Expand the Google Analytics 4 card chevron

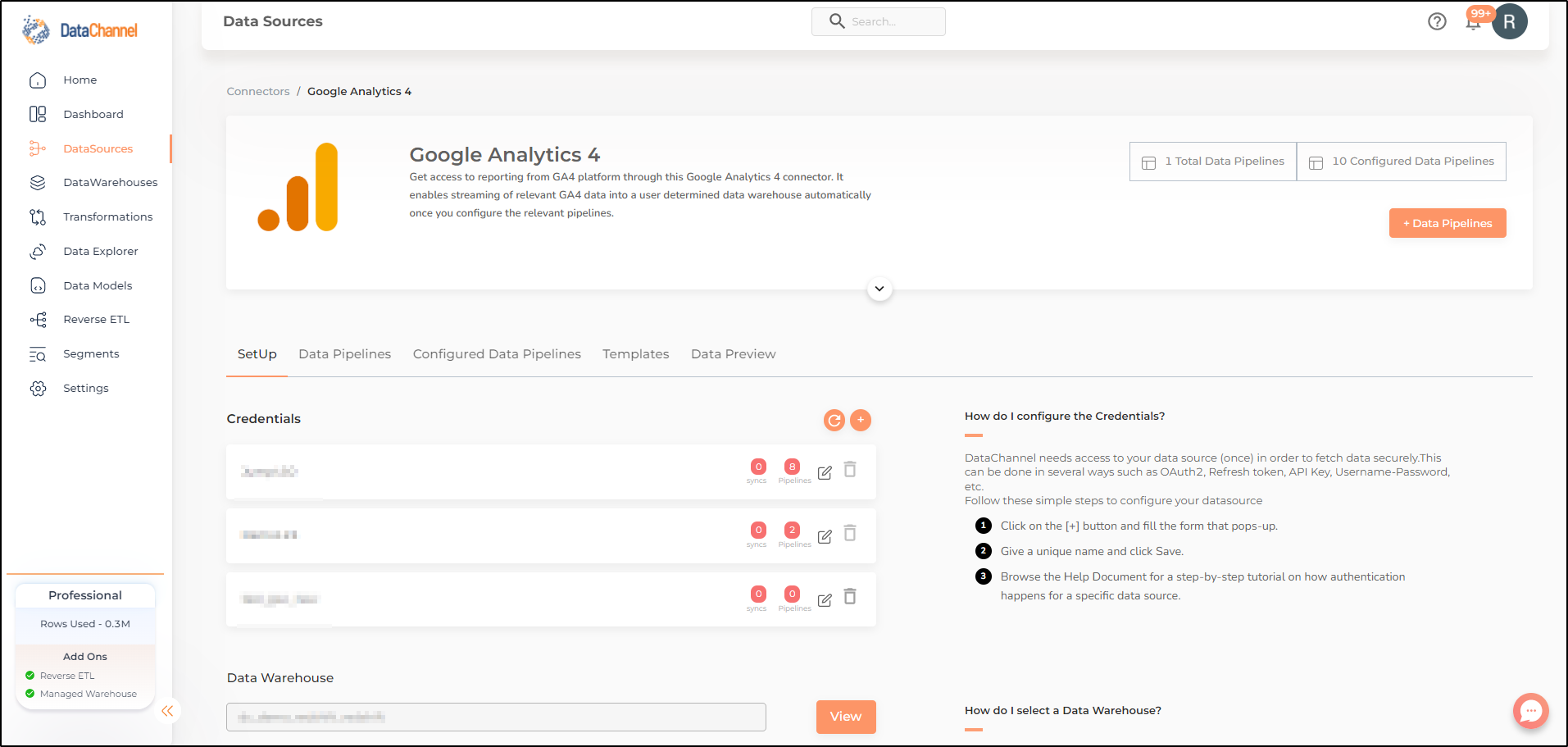879,289
